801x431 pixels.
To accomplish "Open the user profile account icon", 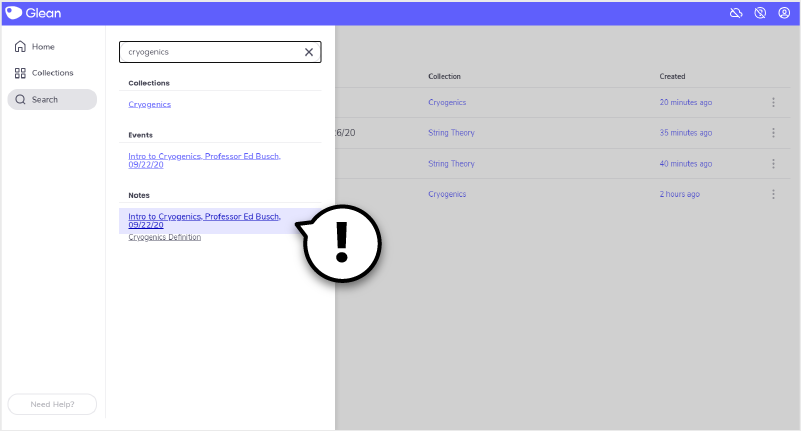I will pos(784,13).
